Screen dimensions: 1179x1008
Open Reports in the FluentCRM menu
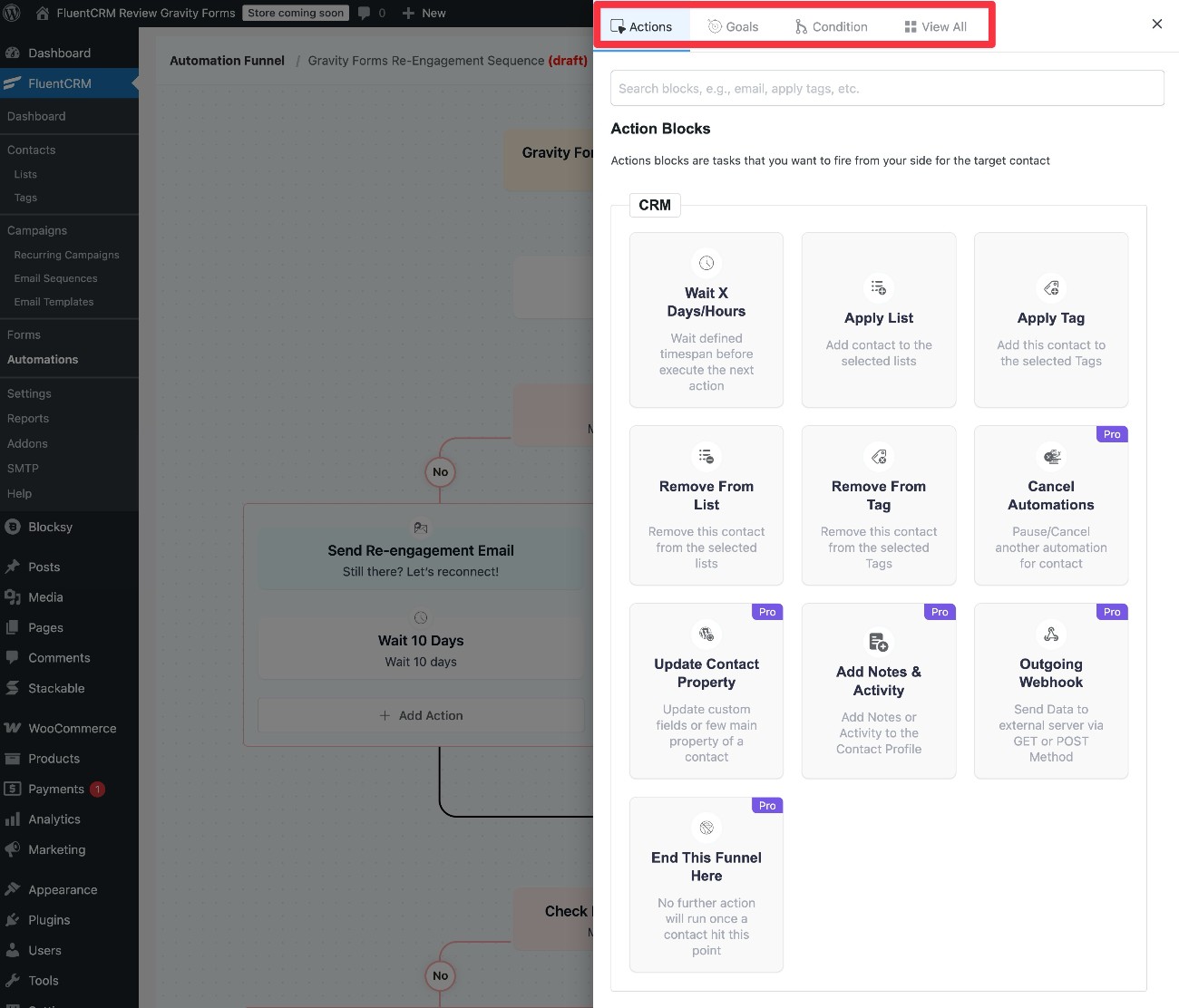coord(28,419)
